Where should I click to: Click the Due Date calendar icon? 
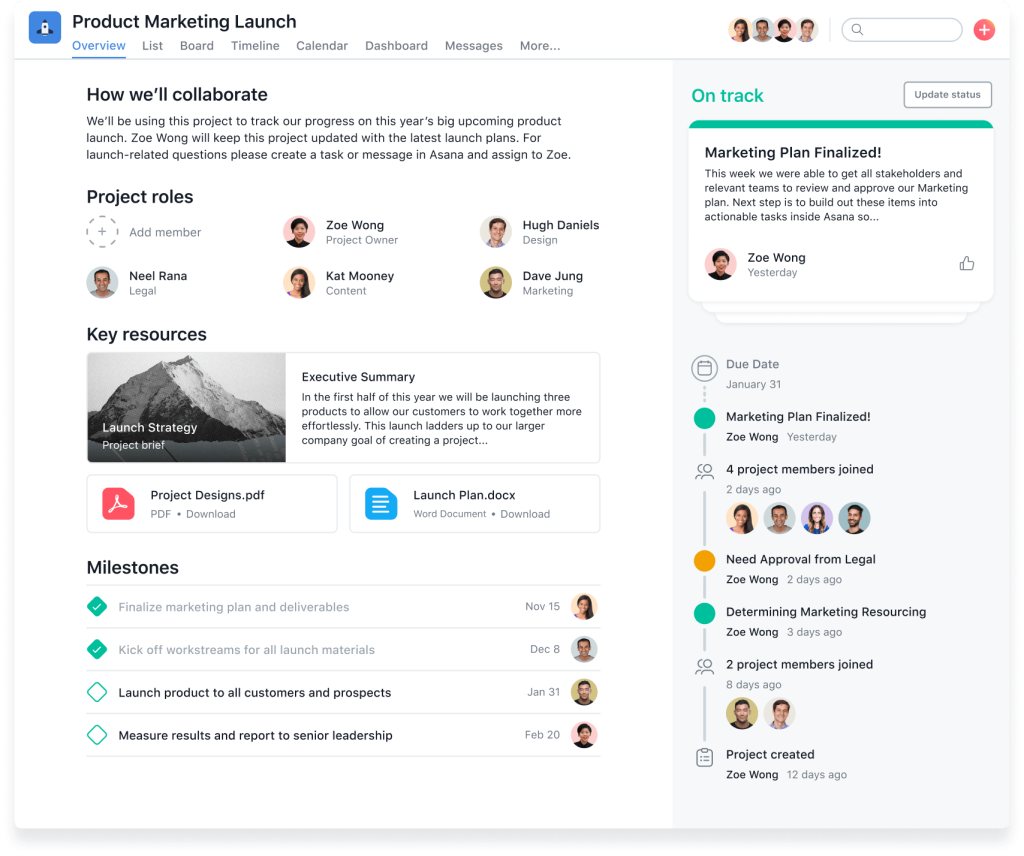[704, 369]
